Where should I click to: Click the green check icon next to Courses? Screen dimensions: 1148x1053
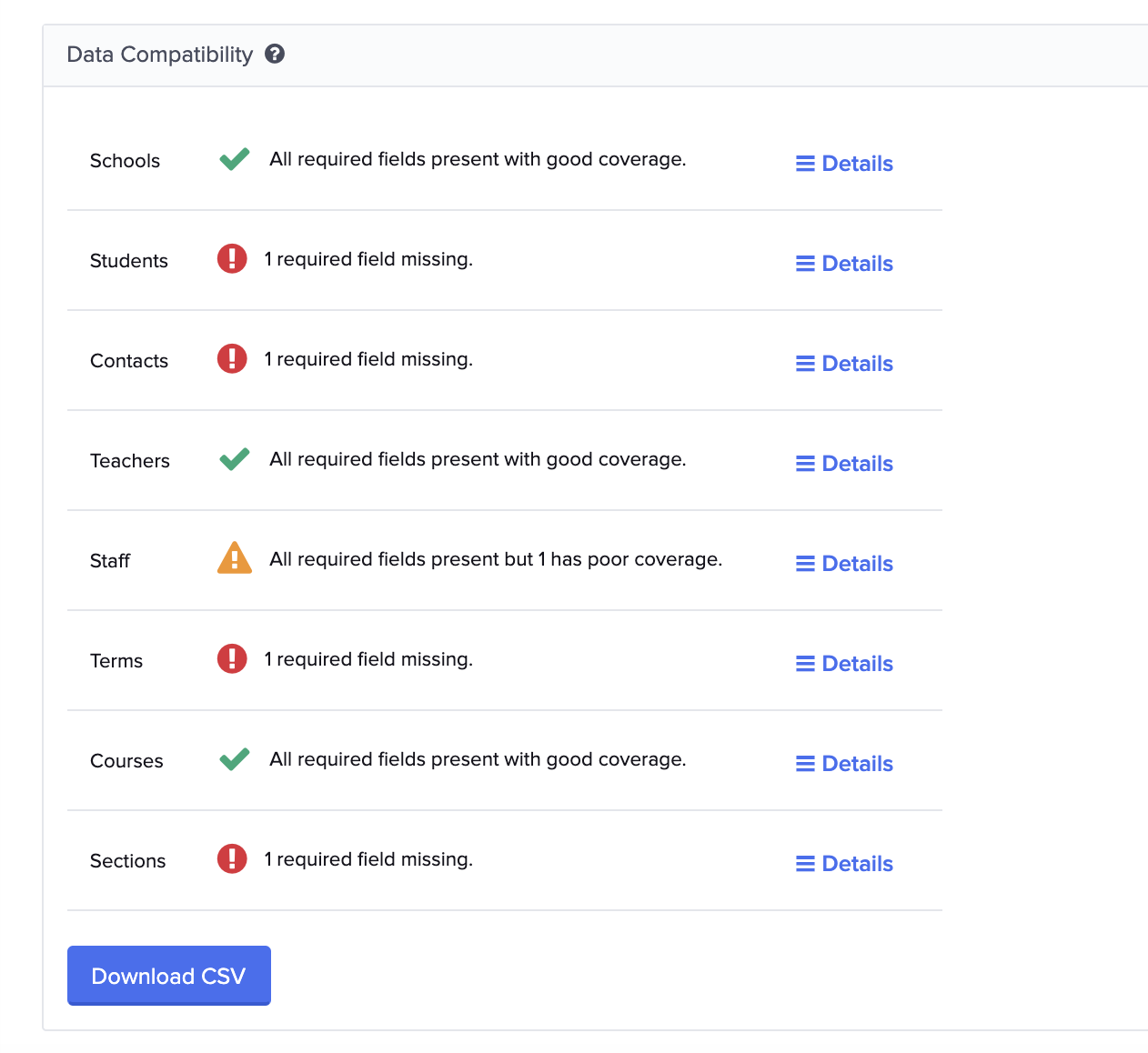[234, 758]
